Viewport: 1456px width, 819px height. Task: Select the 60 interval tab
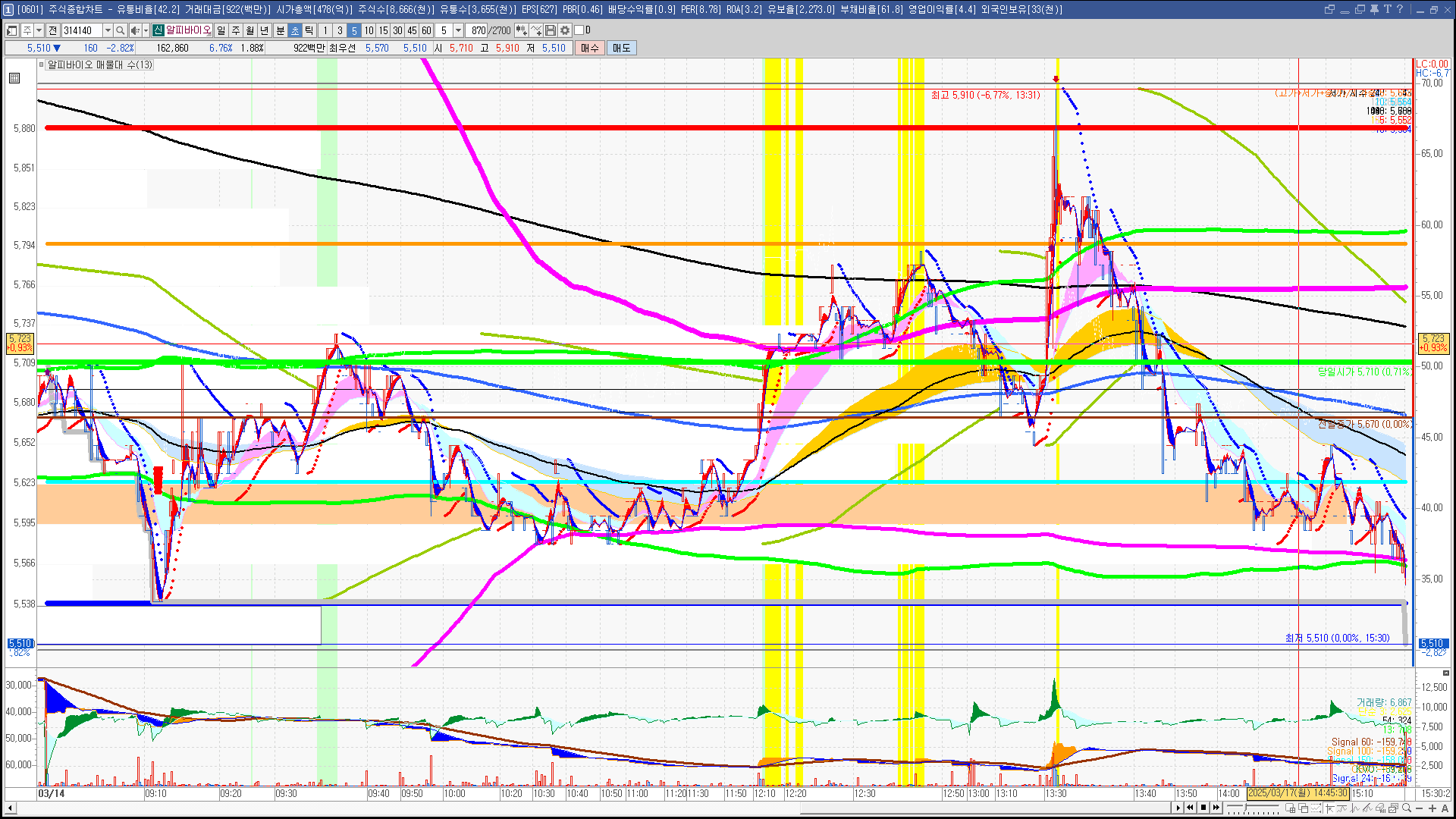pyautogui.click(x=426, y=30)
